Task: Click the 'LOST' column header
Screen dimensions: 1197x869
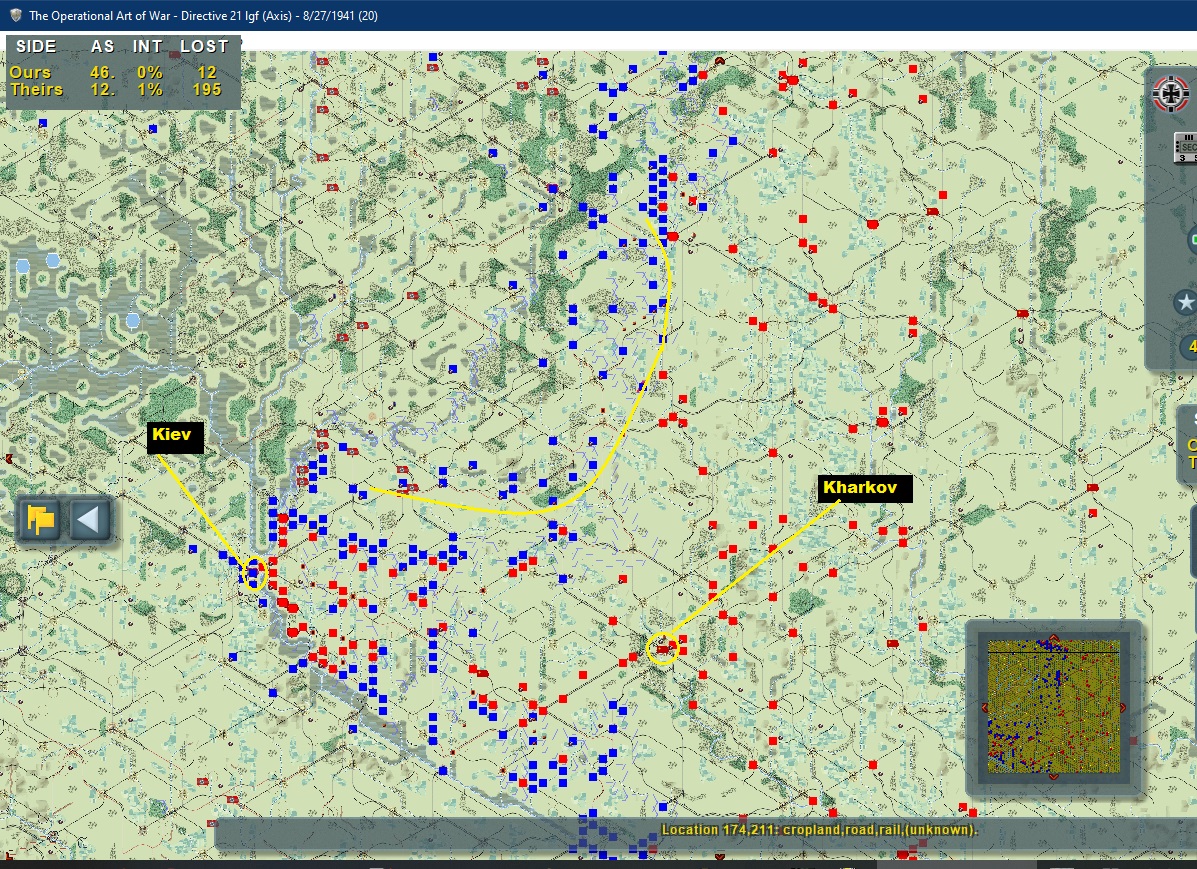Action: pyautogui.click(x=205, y=47)
